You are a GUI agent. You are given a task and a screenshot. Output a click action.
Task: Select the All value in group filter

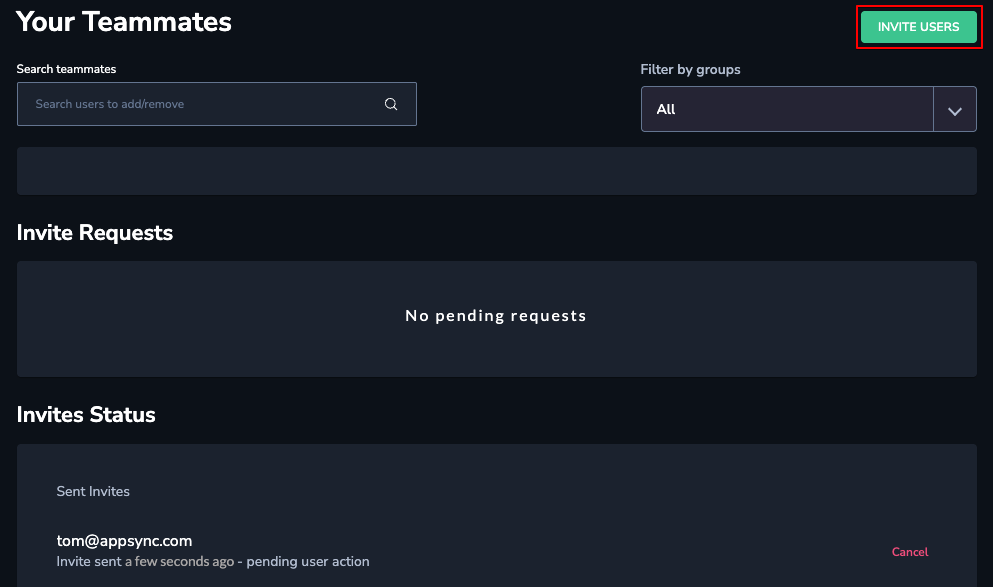(x=666, y=110)
